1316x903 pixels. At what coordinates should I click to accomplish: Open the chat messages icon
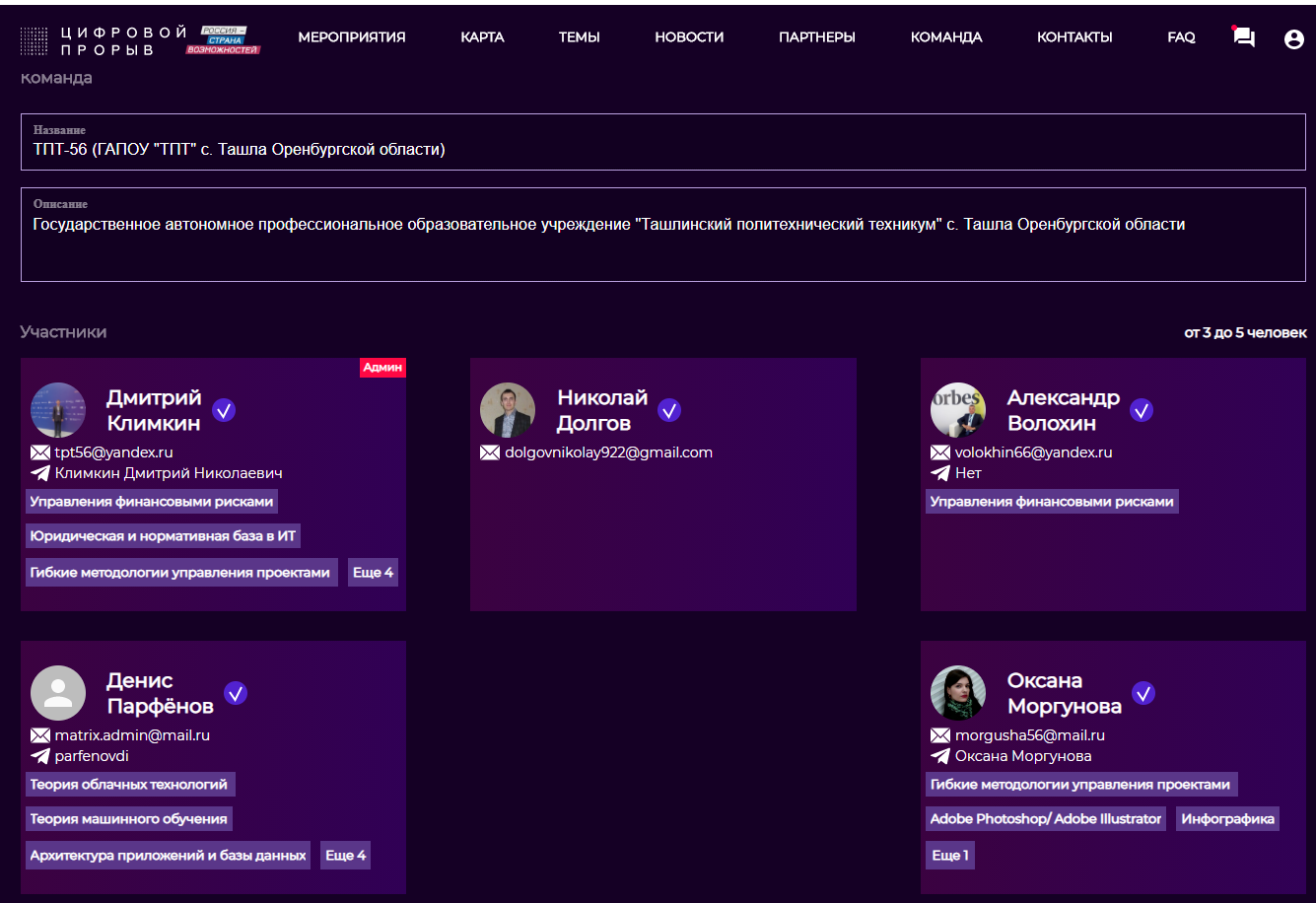(1244, 37)
